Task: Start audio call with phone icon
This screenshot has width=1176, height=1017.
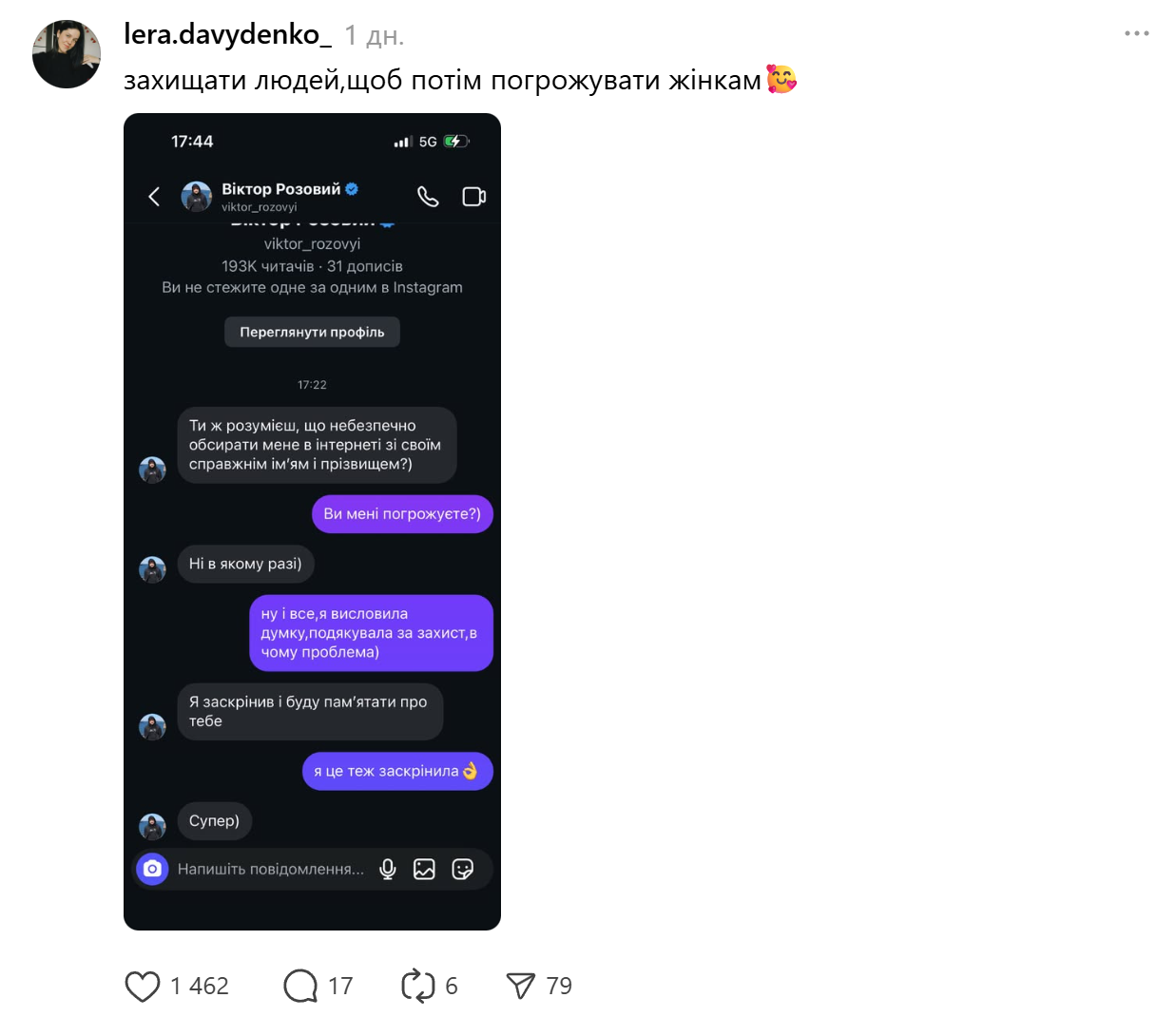Action: pyautogui.click(x=428, y=197)
